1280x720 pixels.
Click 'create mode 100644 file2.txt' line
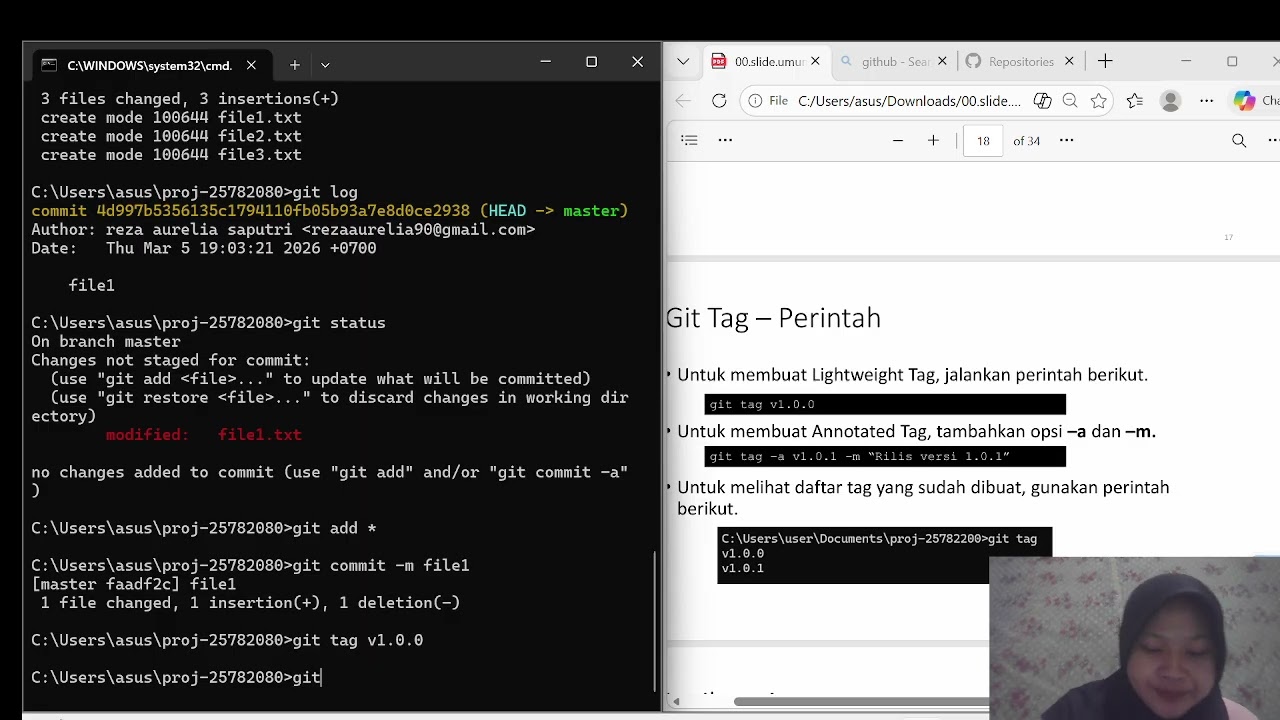pos(171,136)
